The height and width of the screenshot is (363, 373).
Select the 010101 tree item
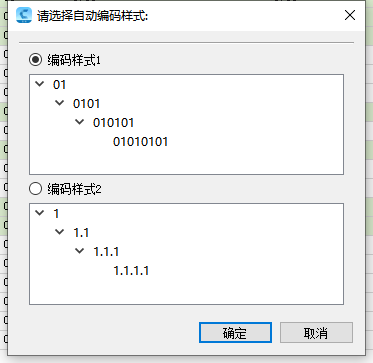pos(113,123)
